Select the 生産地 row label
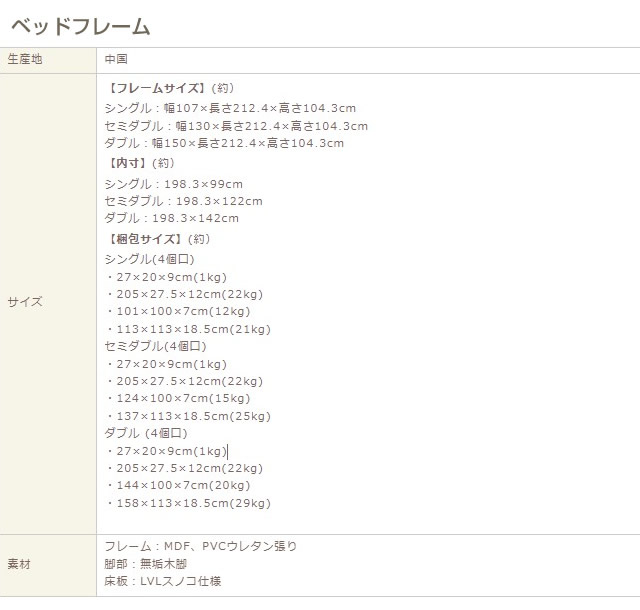 coord(25,60)
